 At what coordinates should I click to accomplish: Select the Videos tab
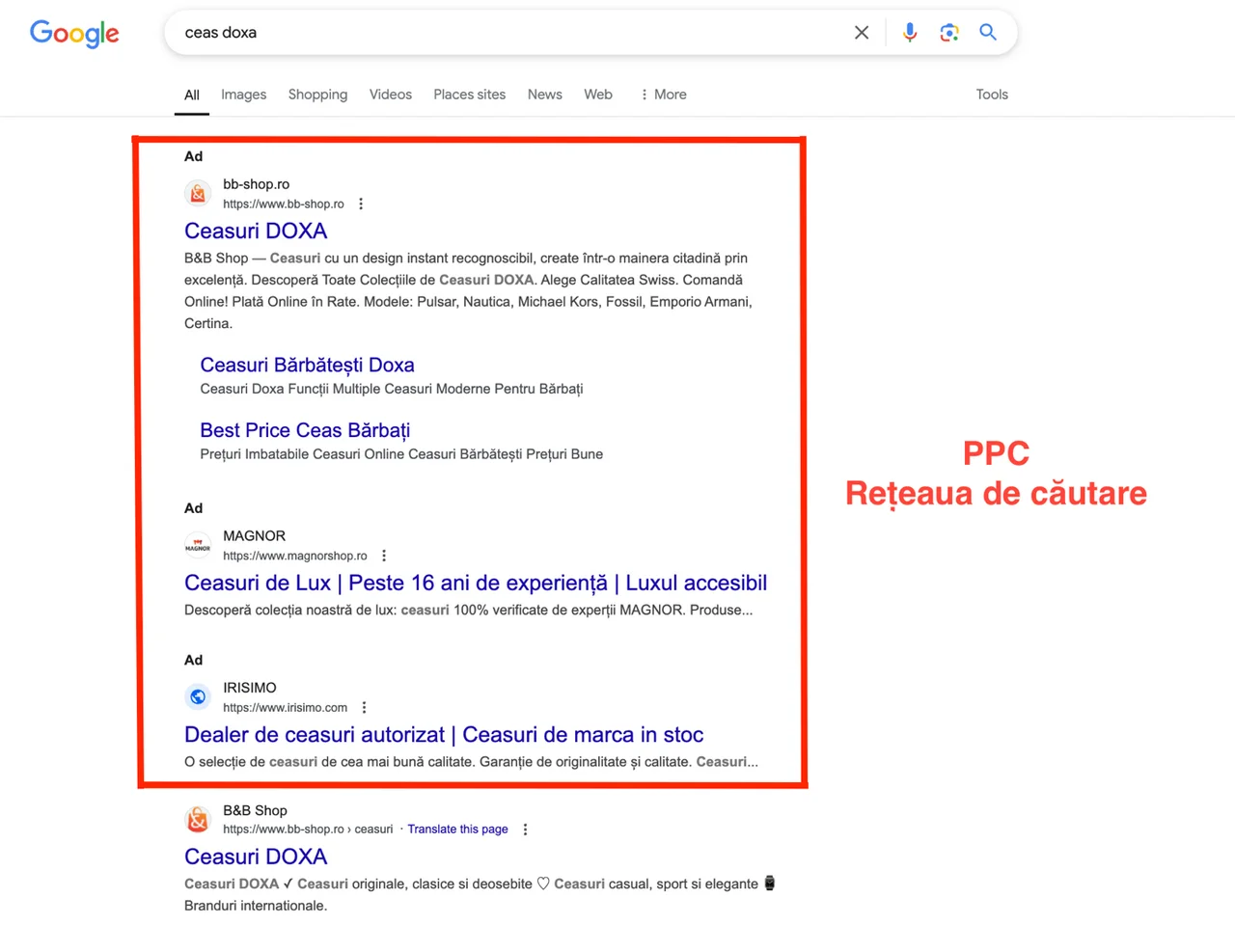click(390, 95)
